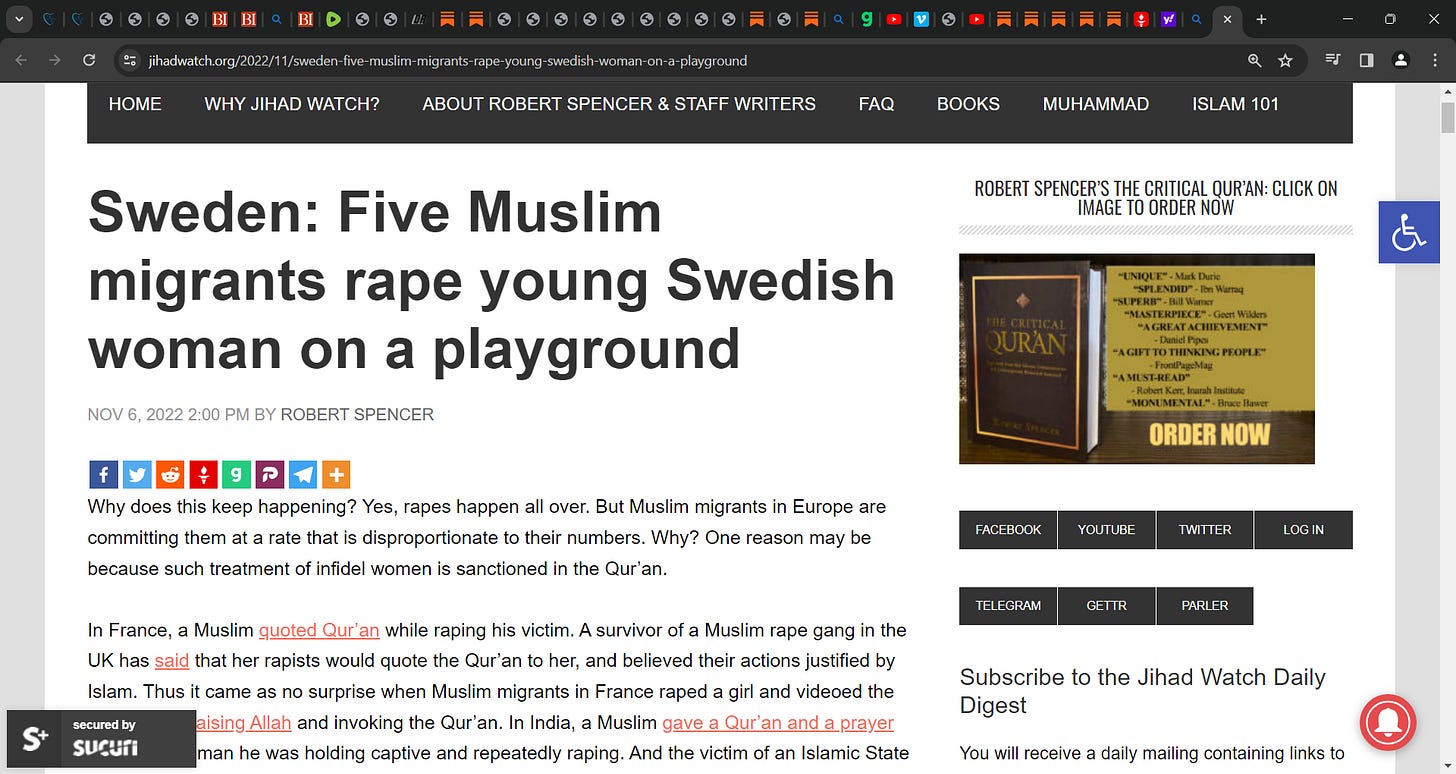
Task: Open the media control icon in the toolbar
Action: [x=1333, y=60]
